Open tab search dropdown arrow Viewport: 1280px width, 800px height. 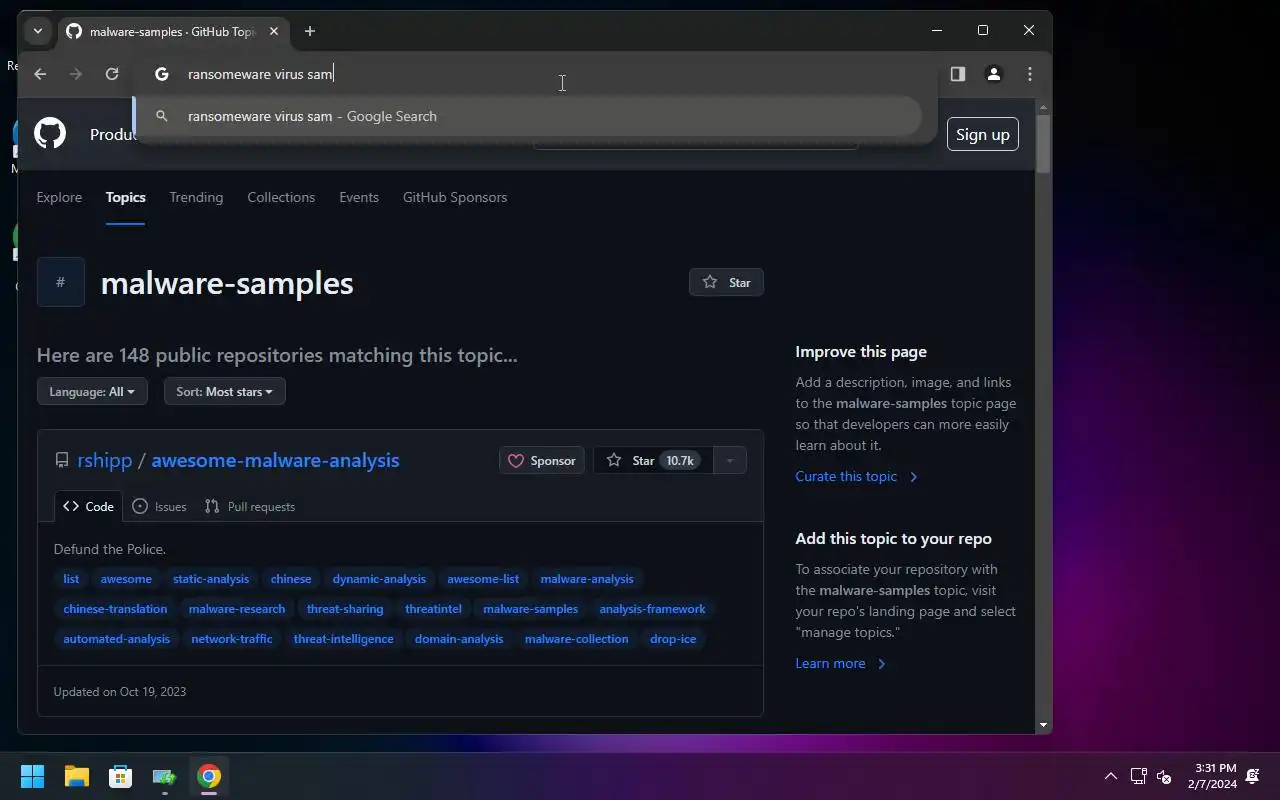pyautogui.click(x=38, y=31)
